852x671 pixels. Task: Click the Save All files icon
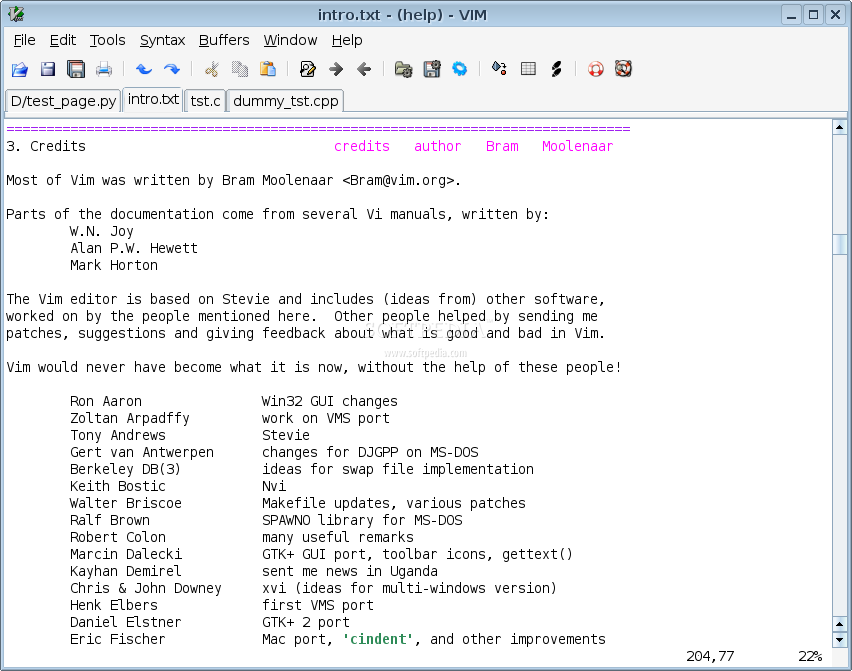pyautogui.click(x=76, y=69)
